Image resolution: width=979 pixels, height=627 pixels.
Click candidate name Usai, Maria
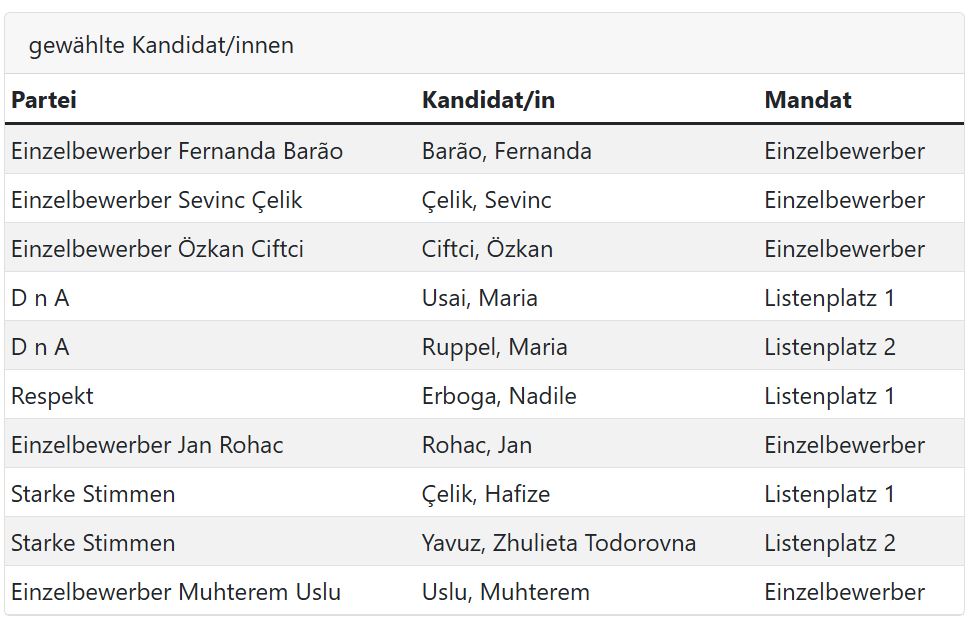pos(479,298)
